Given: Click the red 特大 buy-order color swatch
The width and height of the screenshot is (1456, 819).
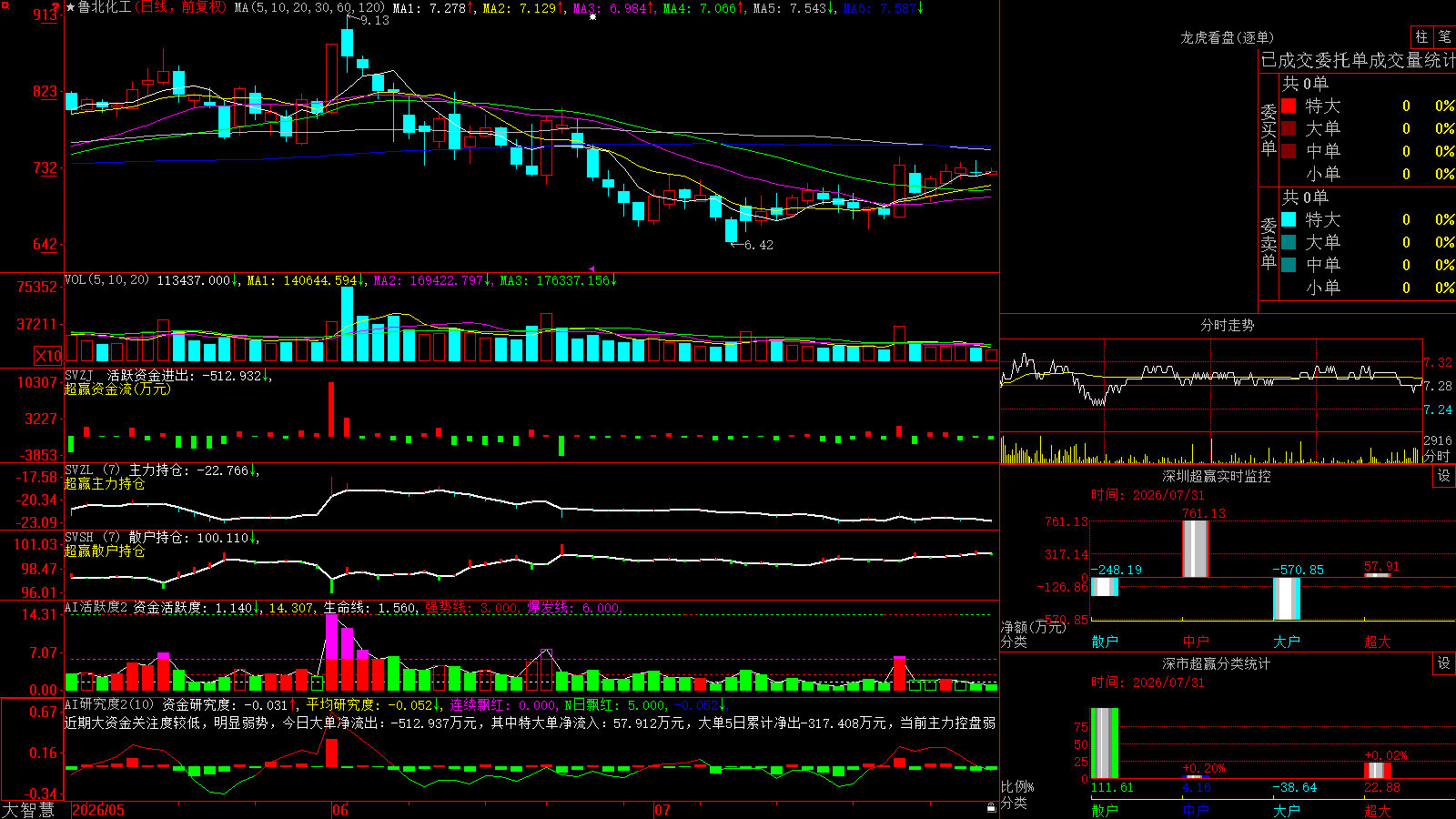Looking at the screenshot, I should click(1289, 106).
